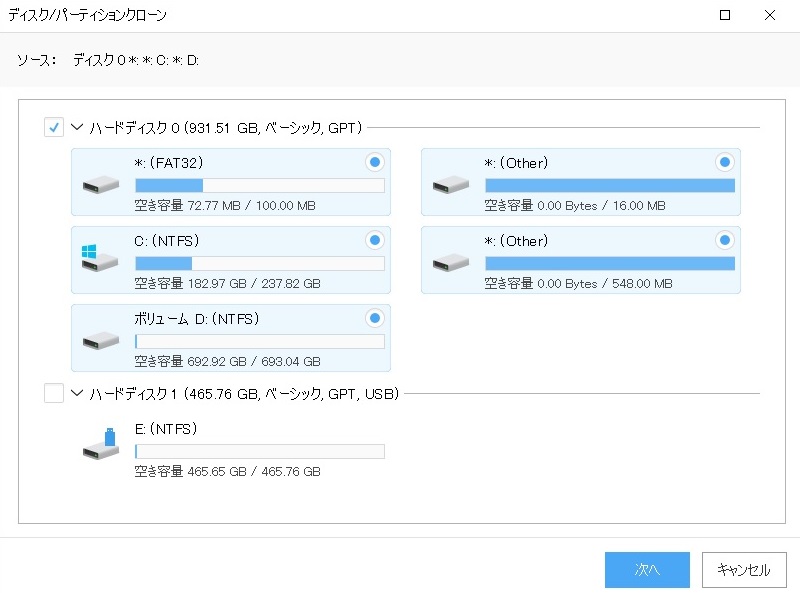Uncheck the ハードディスク 0 checkbox
Viewport: 800px width, 593px height.
coord(54,128)
